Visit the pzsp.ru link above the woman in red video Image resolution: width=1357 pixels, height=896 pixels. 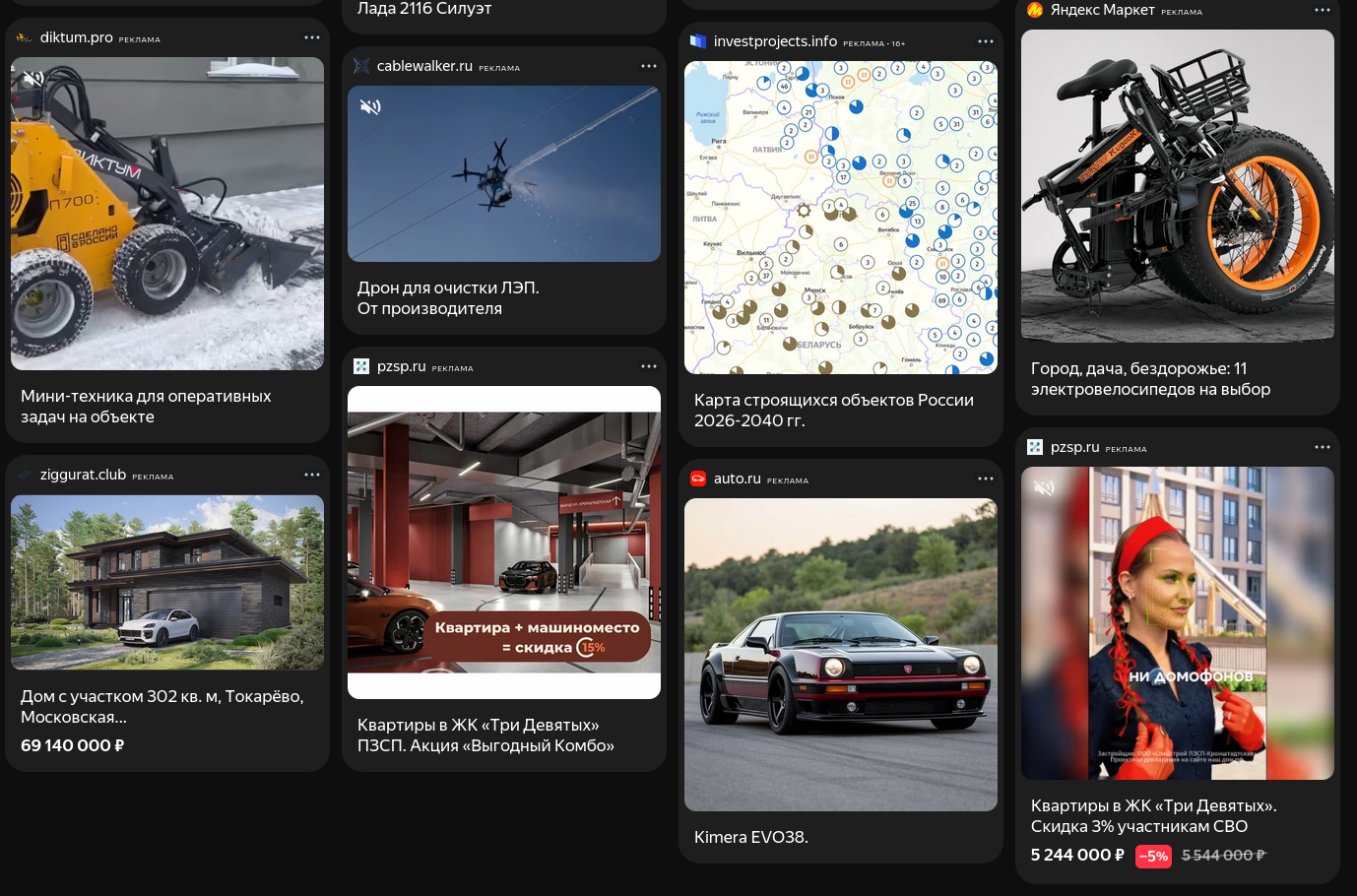pos(1075,447)
